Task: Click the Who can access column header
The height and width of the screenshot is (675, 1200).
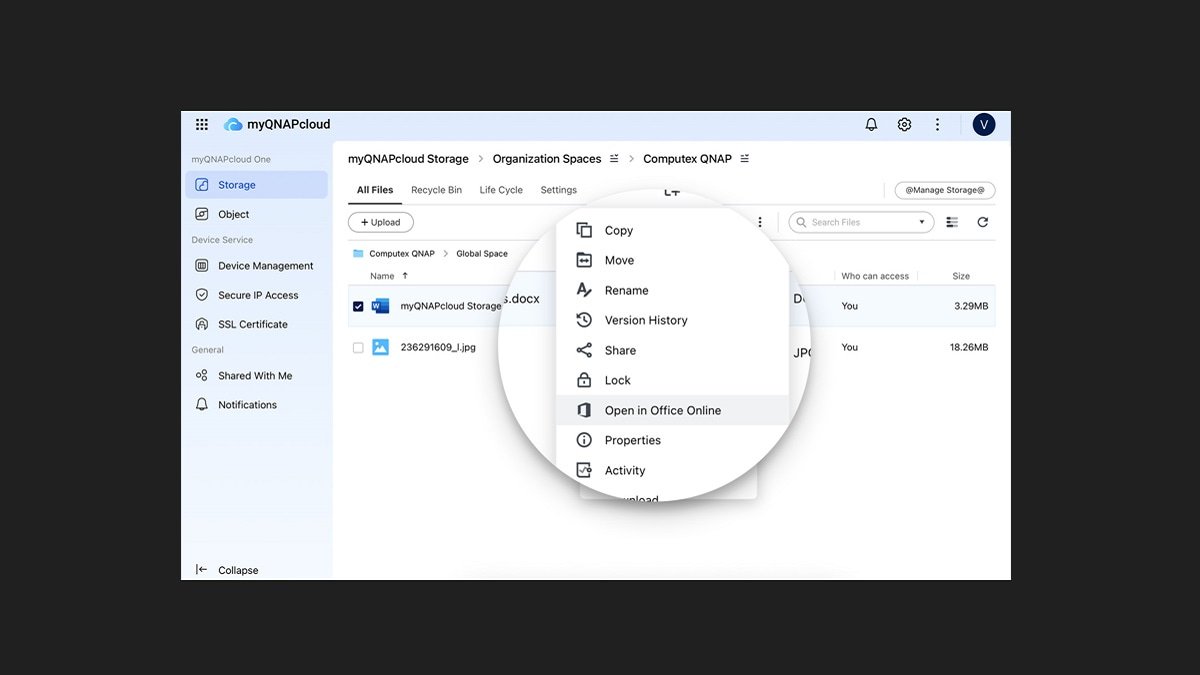Action: (875, 276)
